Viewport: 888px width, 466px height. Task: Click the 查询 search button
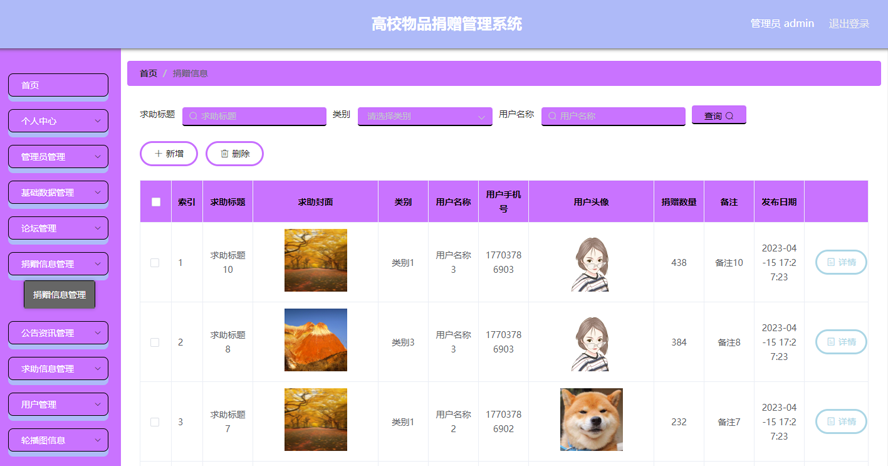point(719,116)
